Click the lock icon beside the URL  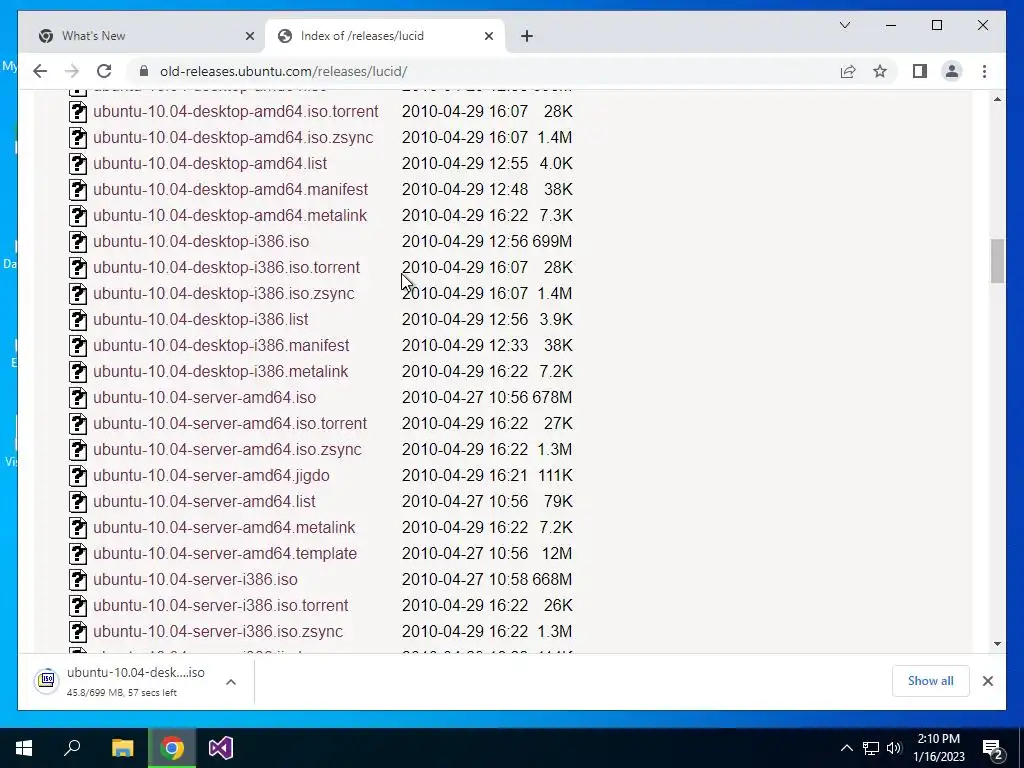(144, 71)
